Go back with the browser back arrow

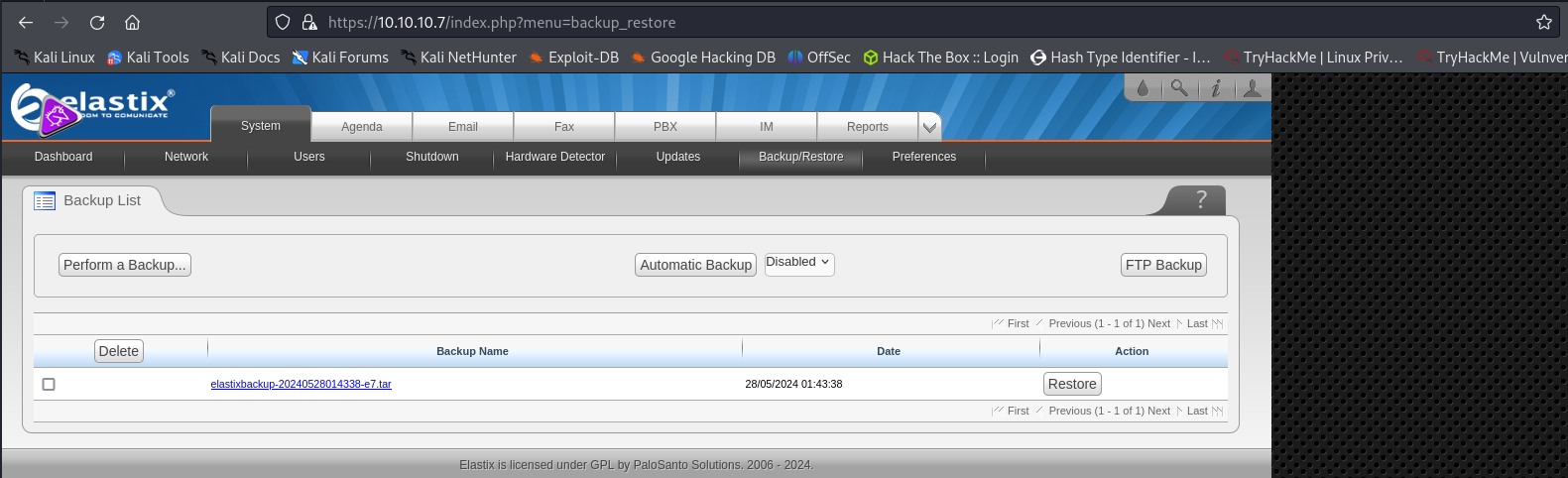pyautogui.click(x=26, y=22)
